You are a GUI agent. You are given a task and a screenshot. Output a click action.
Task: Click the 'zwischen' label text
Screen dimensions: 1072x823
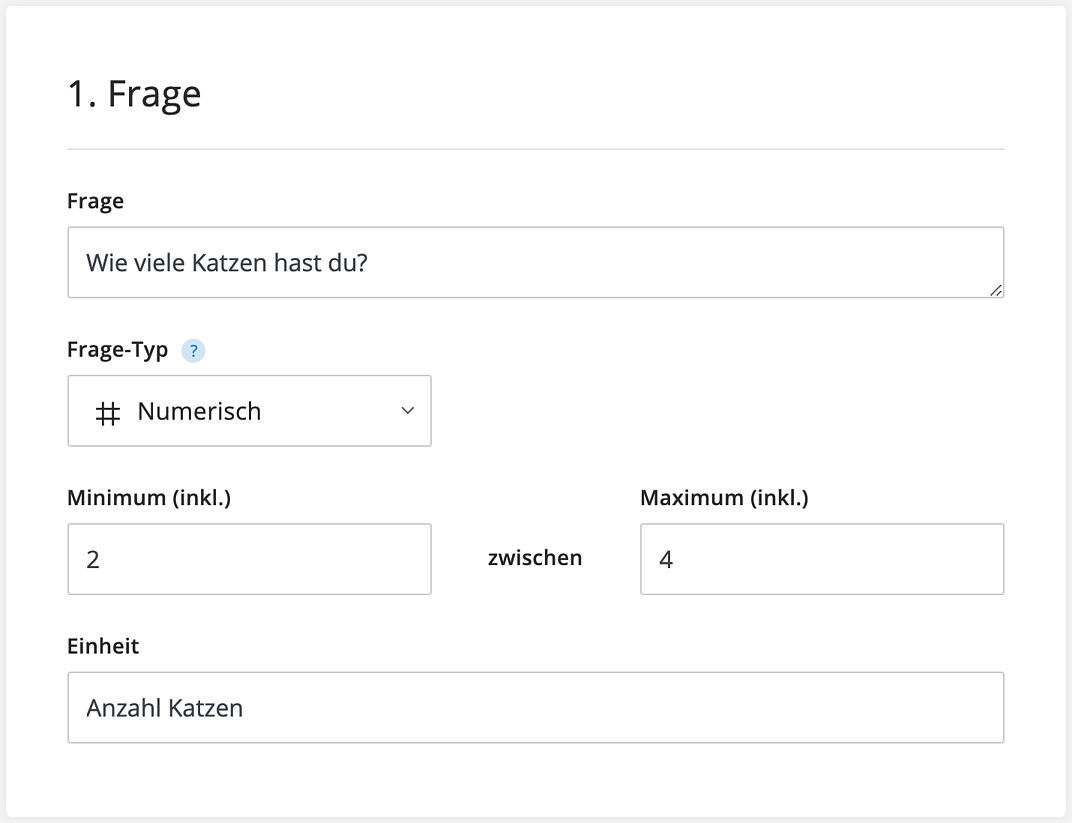[535, 558]
